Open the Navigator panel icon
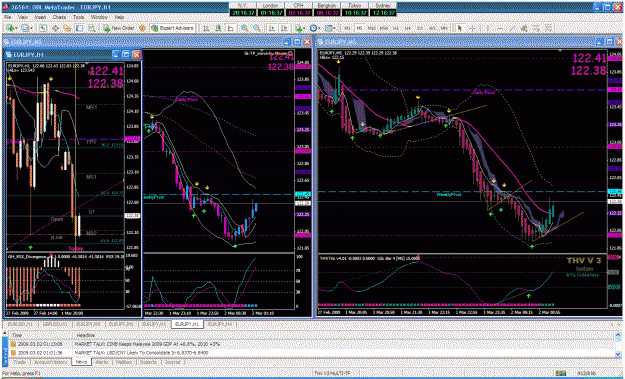The width and height of the screenshot is (625, 379). tap(67, 28)
